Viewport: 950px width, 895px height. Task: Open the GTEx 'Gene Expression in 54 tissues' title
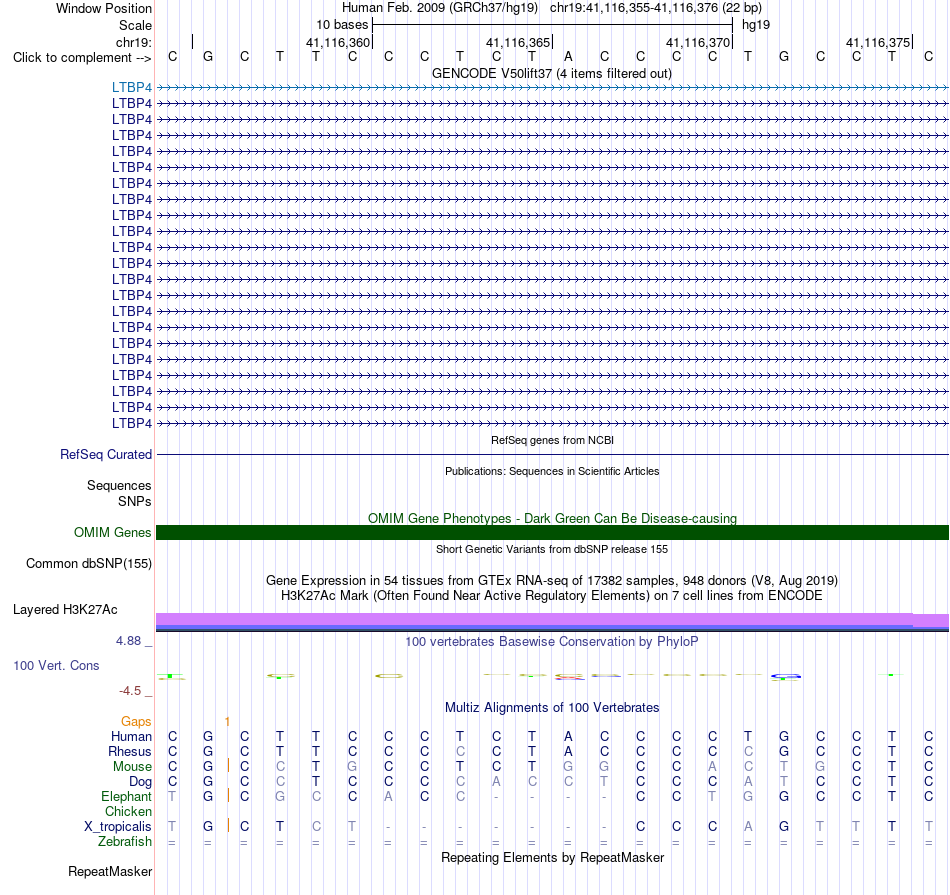tap(552, 581)
